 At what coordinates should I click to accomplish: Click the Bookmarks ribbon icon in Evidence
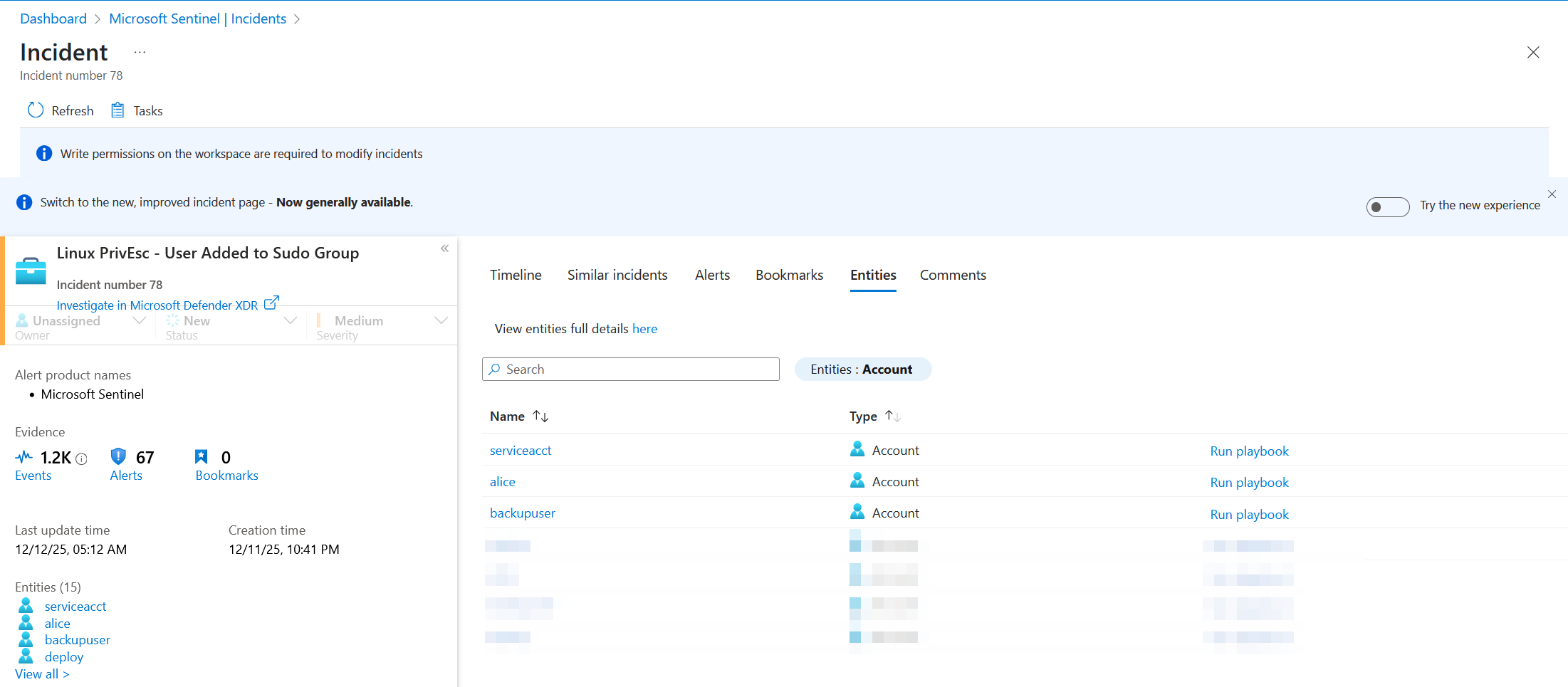[x=202, y=456]
